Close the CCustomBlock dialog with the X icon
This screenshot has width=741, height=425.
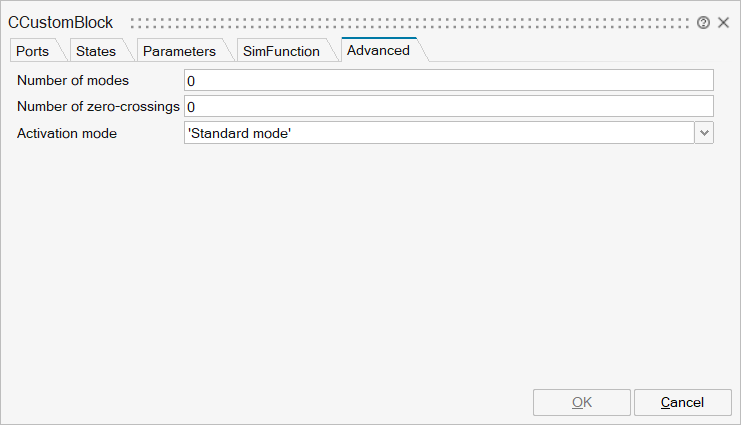[723, 22]
